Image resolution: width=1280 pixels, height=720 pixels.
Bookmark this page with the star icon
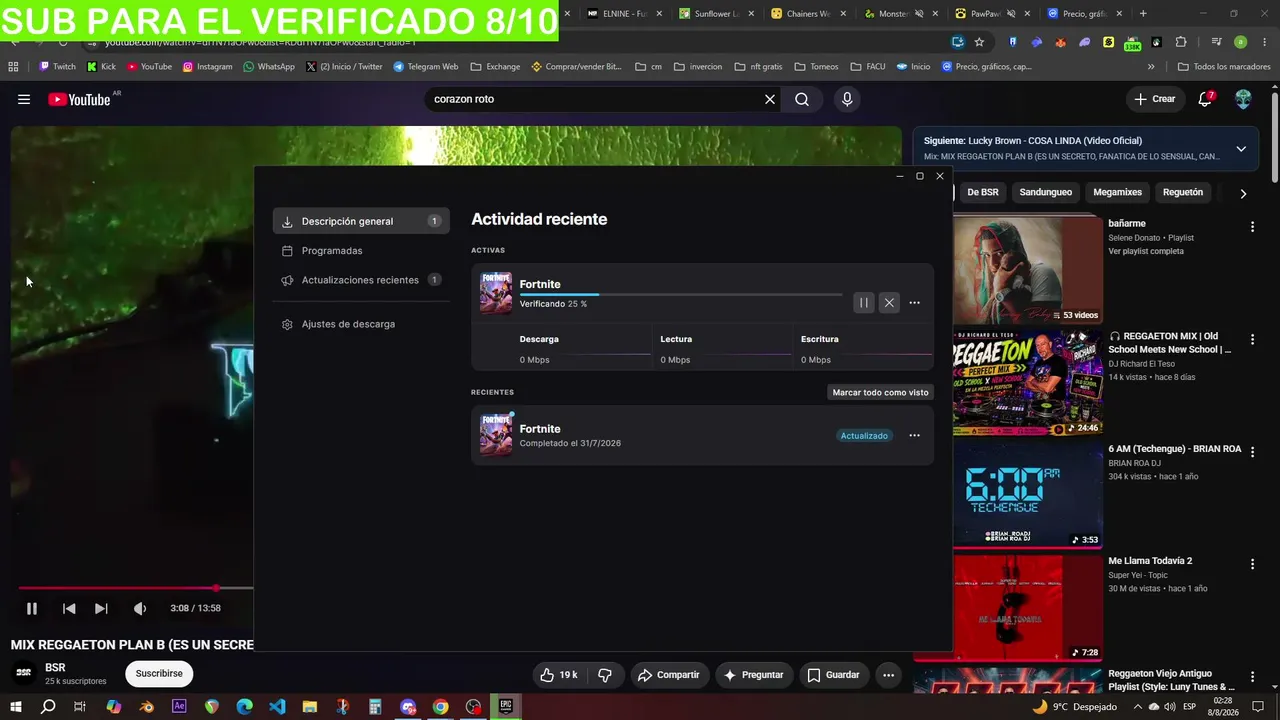tap(979, 42)
